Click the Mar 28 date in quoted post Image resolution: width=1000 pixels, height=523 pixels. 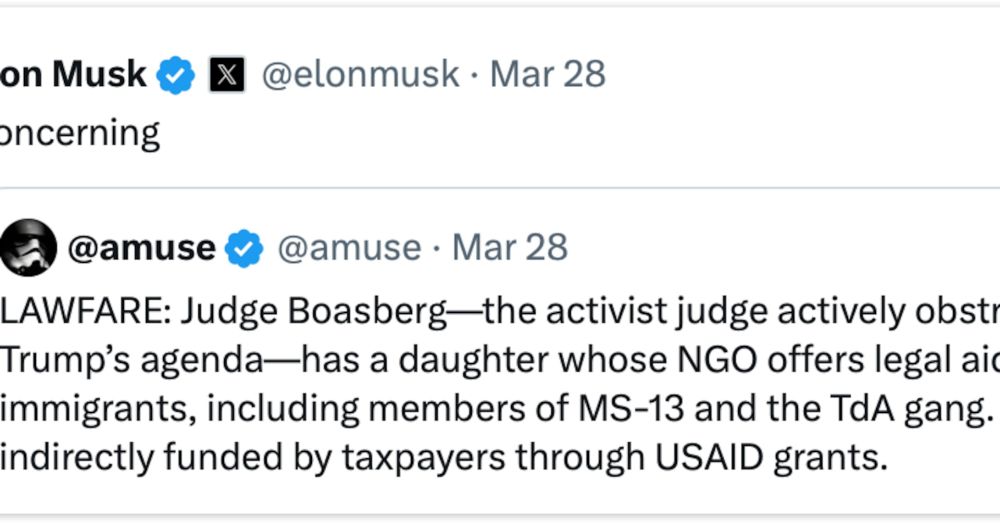pos(510,247)
